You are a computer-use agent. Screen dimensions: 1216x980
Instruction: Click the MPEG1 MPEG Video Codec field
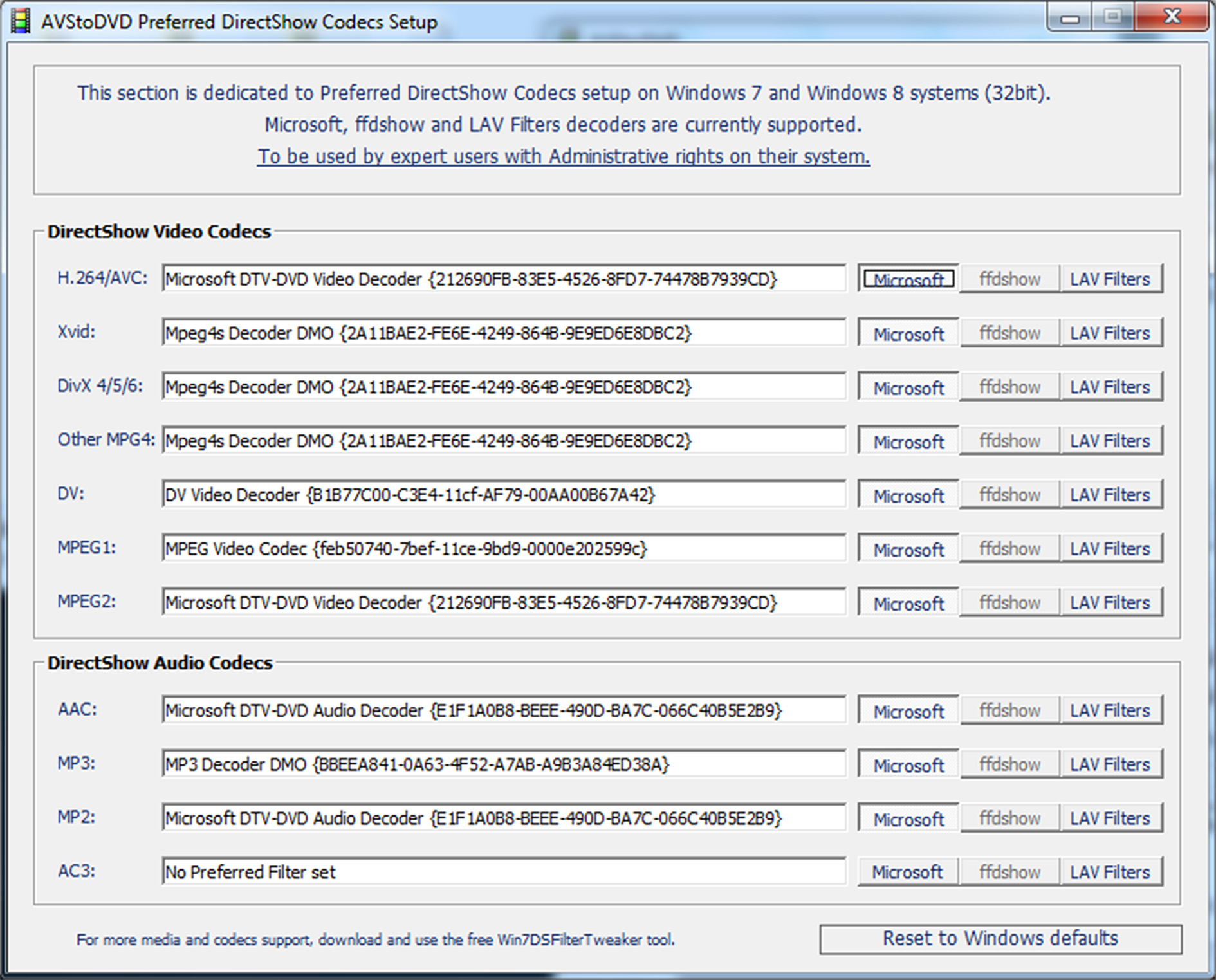(x=504, y=549)
